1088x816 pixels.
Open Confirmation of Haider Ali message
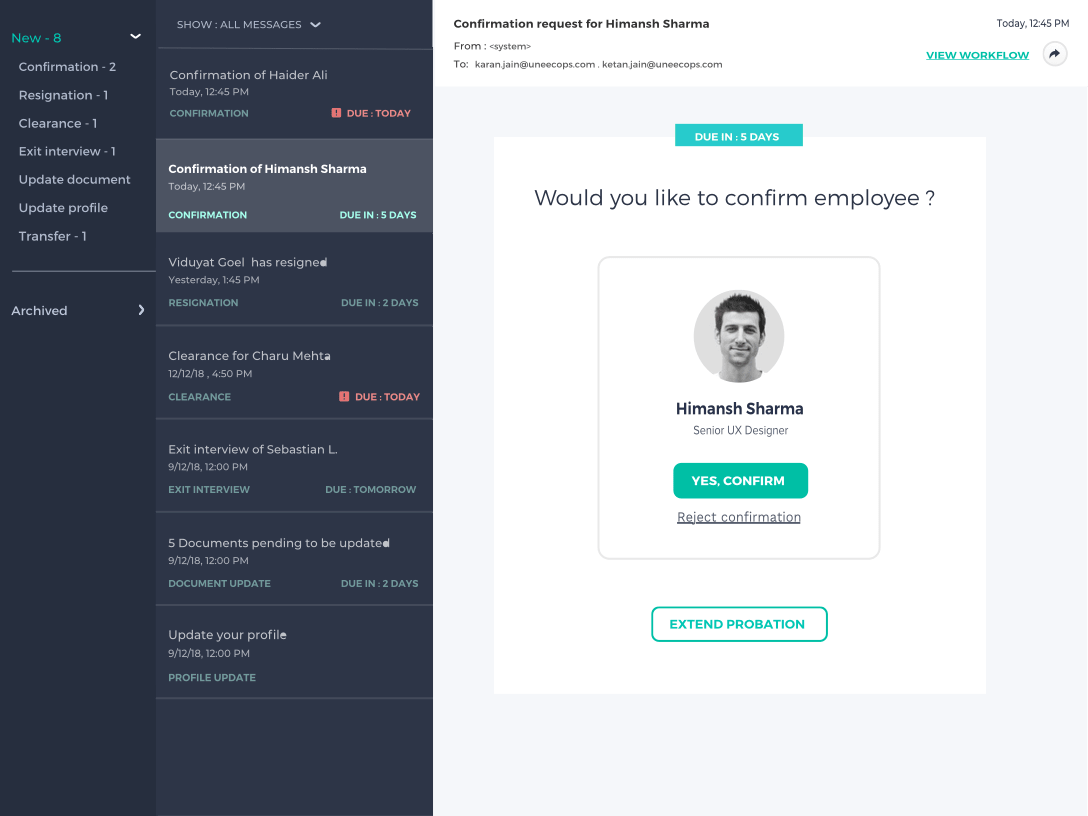[294, 94]
